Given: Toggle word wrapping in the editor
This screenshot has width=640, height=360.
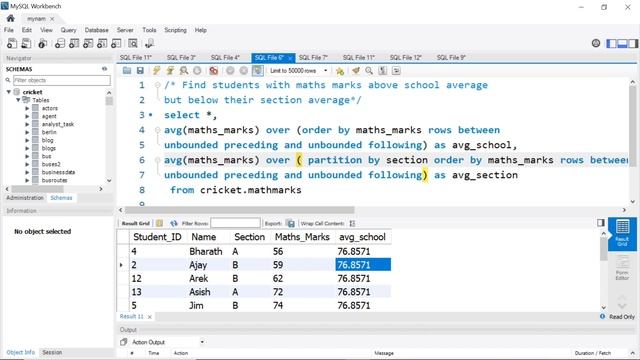Looking at the screenshot, I should point(396,71).
